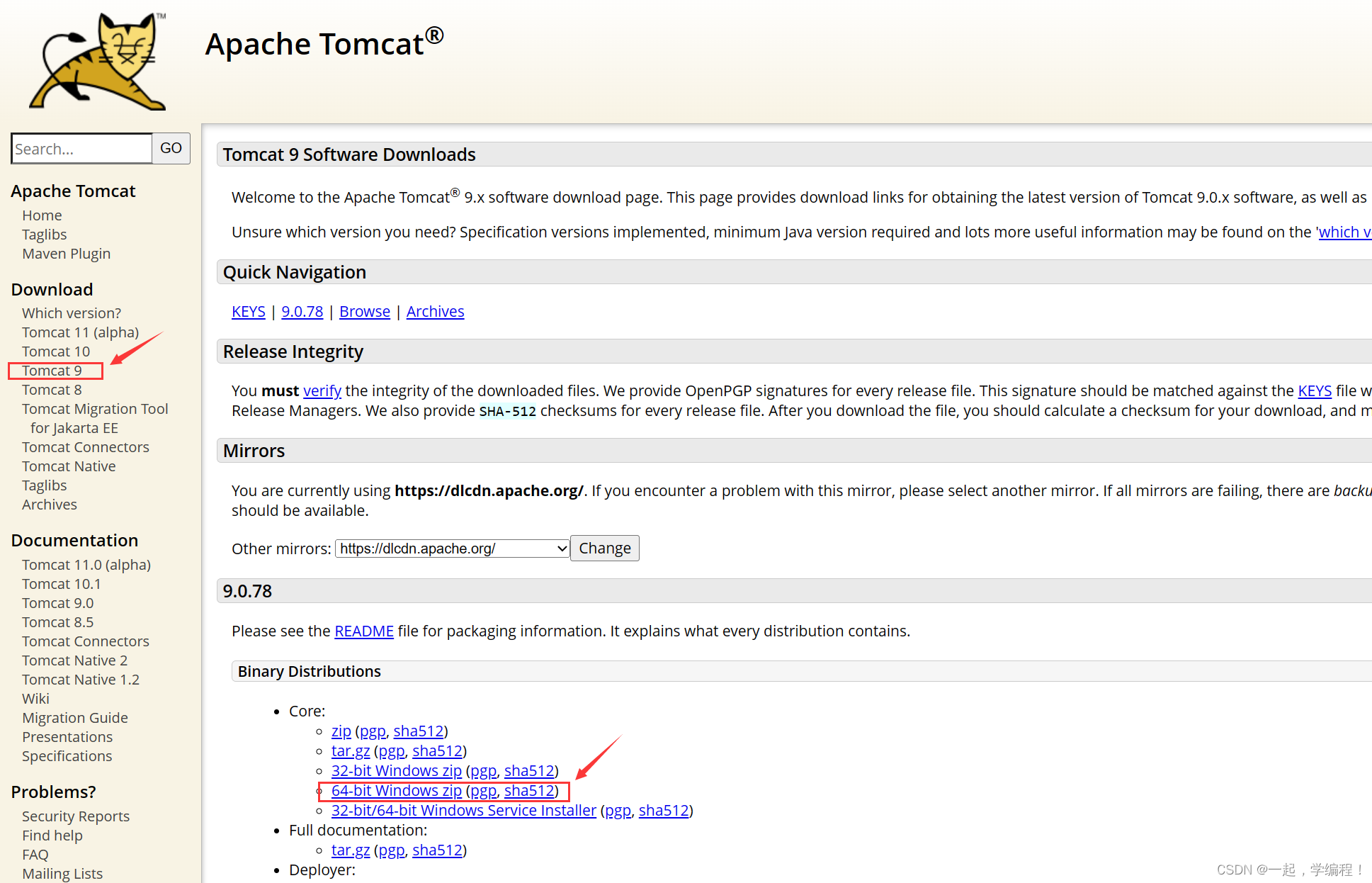Open the Maven Plugin link
This screenshot has width=1372, height=883.
point(66,253)
